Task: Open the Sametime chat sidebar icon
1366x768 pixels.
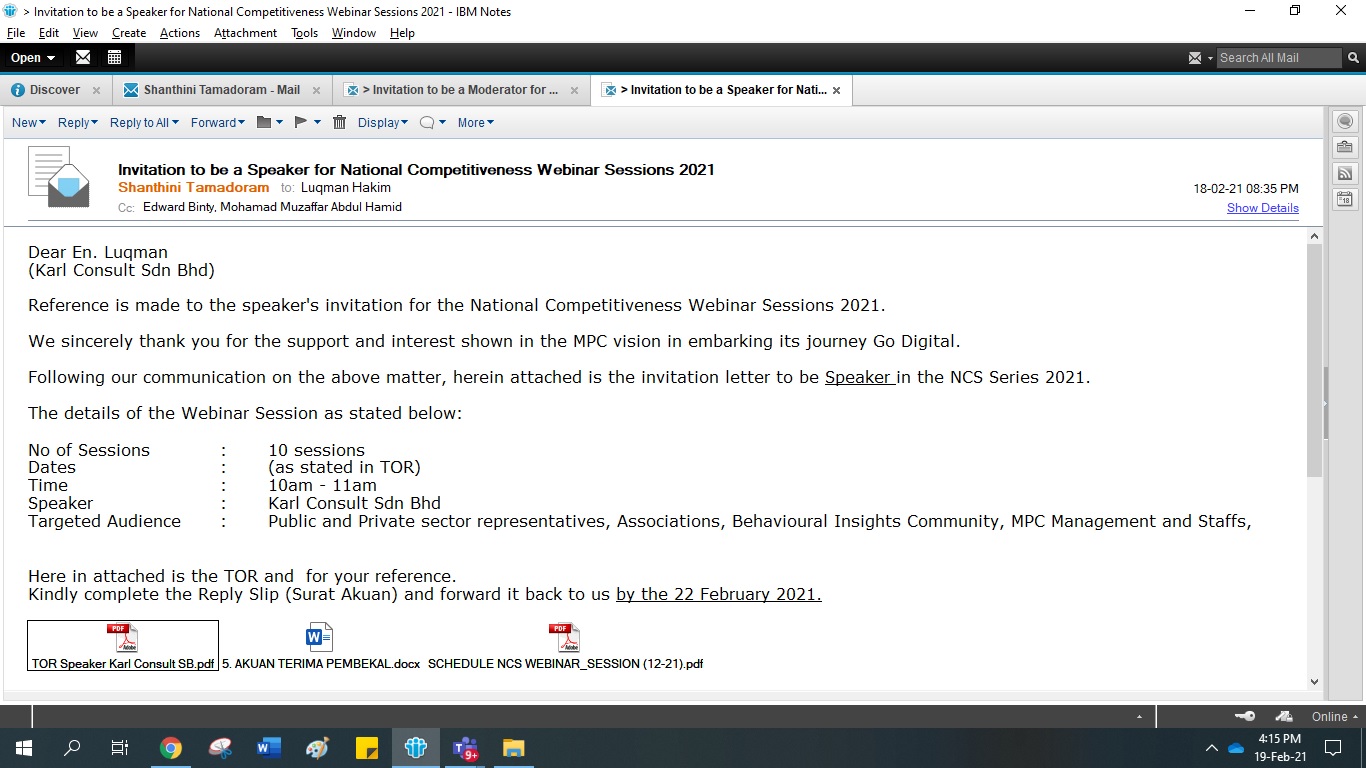Action: pos(1345,122)
